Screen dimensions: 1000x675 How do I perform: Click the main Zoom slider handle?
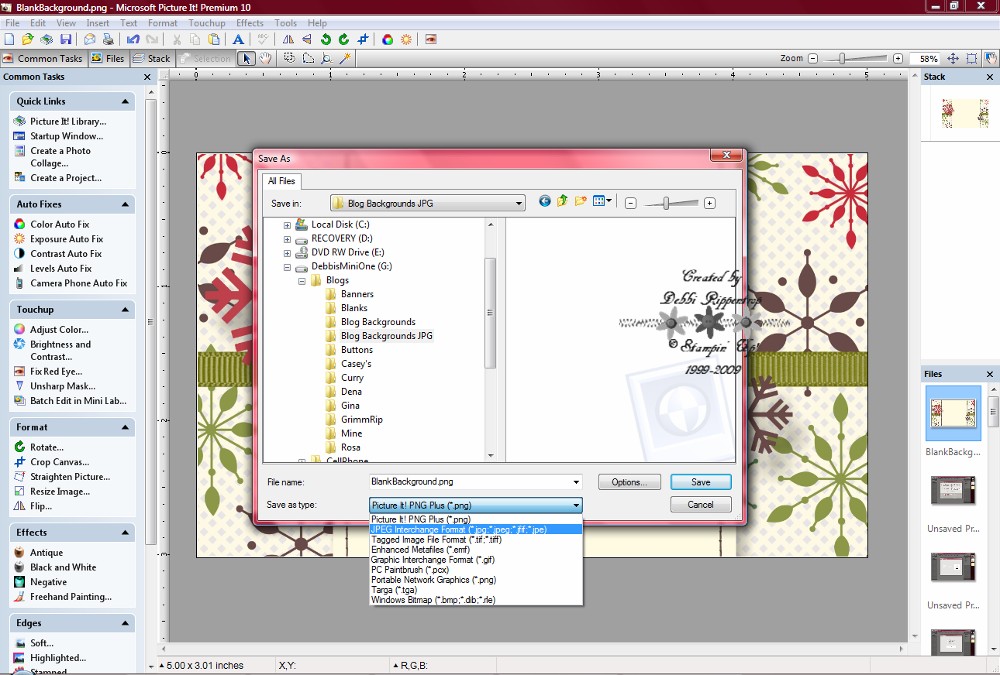842,59
